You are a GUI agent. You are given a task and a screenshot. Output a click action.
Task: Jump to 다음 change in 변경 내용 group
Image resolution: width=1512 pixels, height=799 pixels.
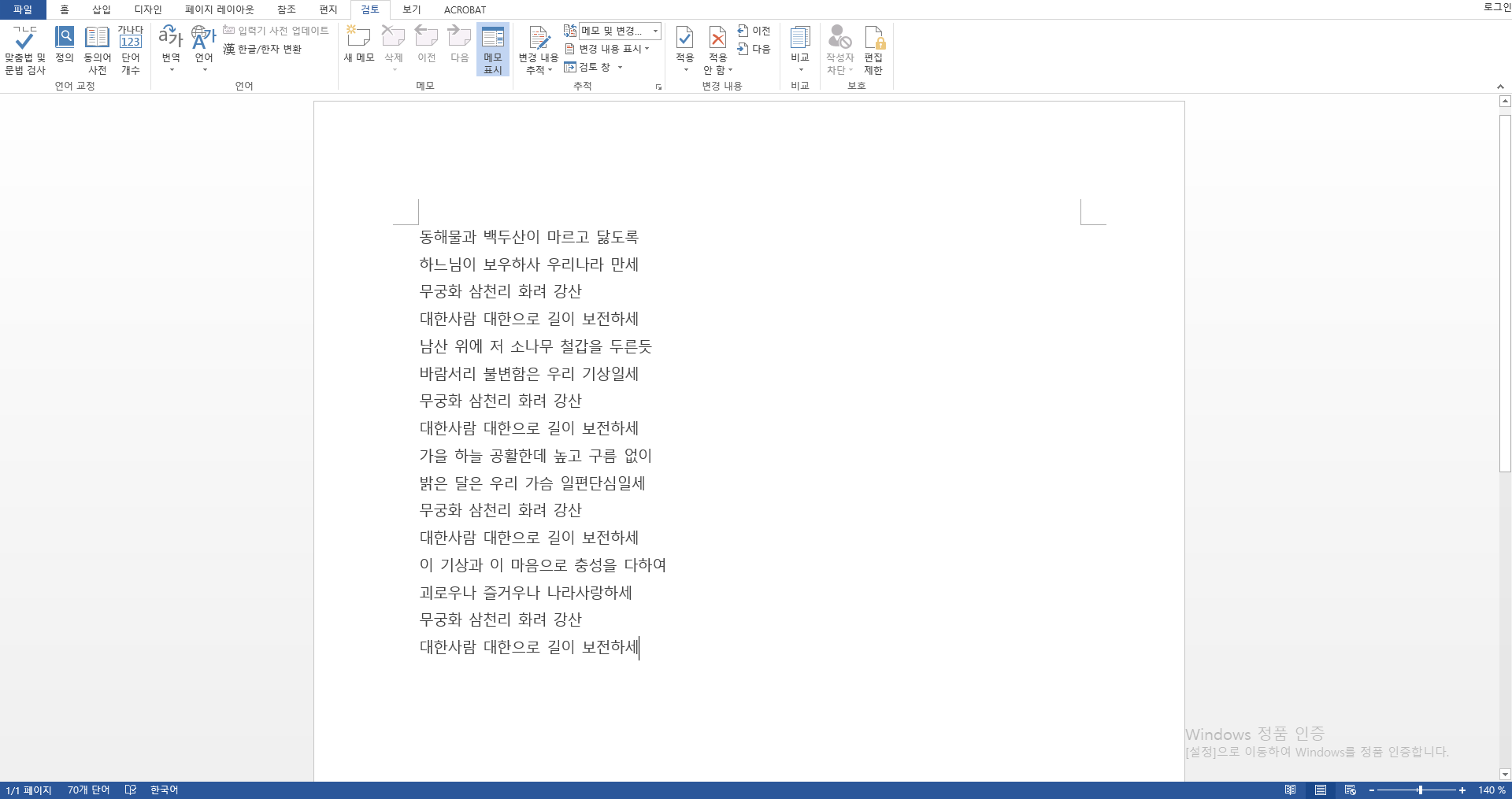[754, 49]
